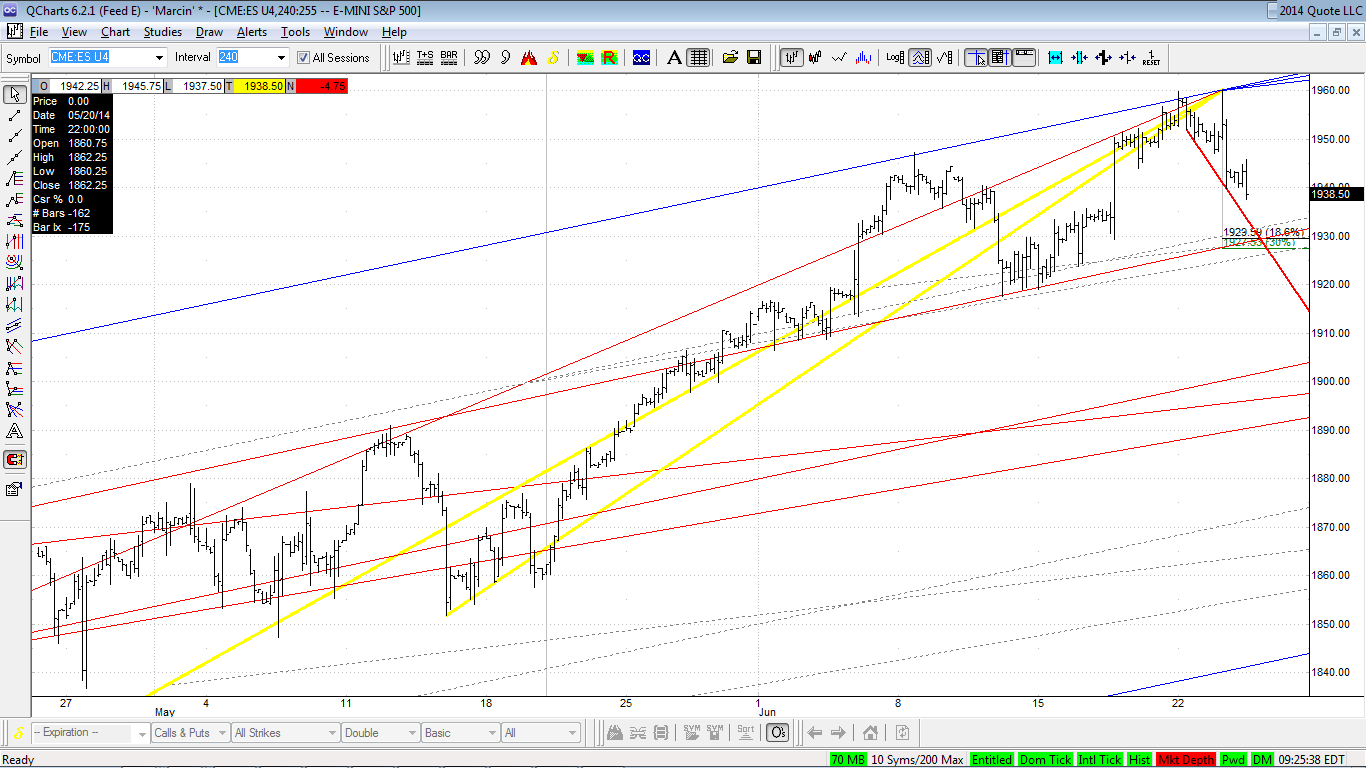Save workspace with the floppy disk icon
1366x768 pixels.
click(x=754, y=57)
